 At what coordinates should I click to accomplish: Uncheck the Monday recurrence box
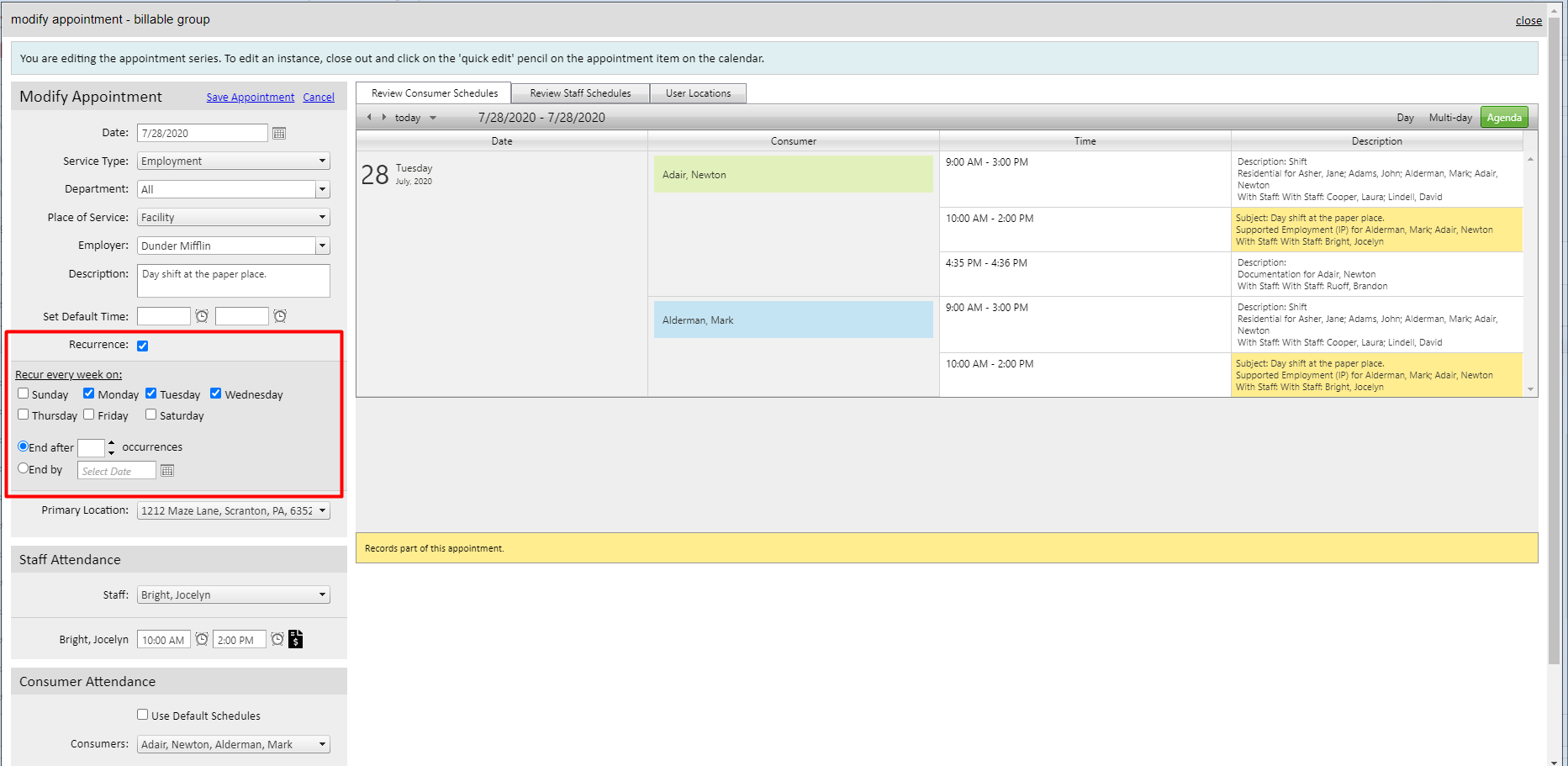[x=88, y=394]
